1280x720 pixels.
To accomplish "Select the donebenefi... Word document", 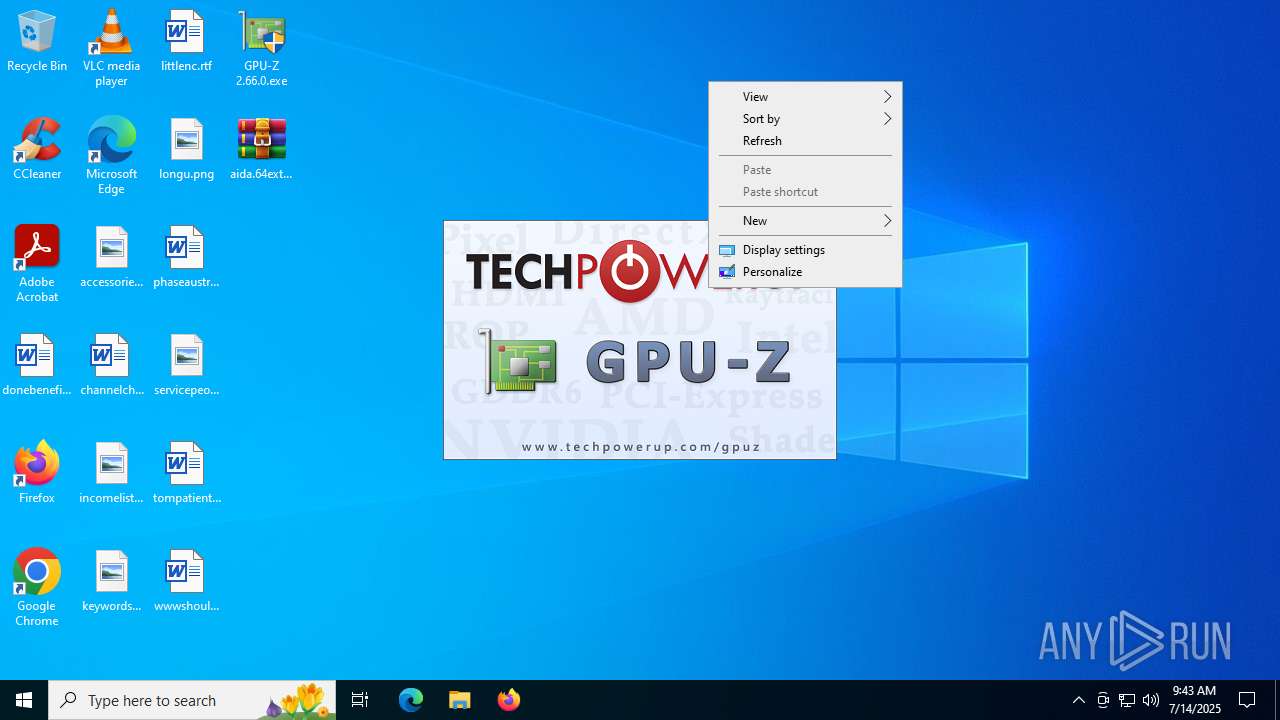I will coord(37,366).
